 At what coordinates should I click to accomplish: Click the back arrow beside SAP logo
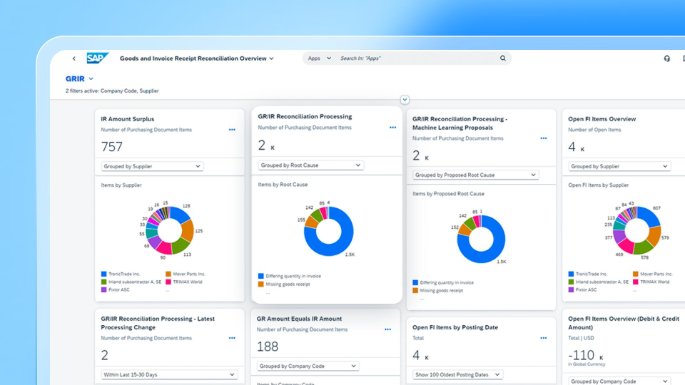[74, 58]
